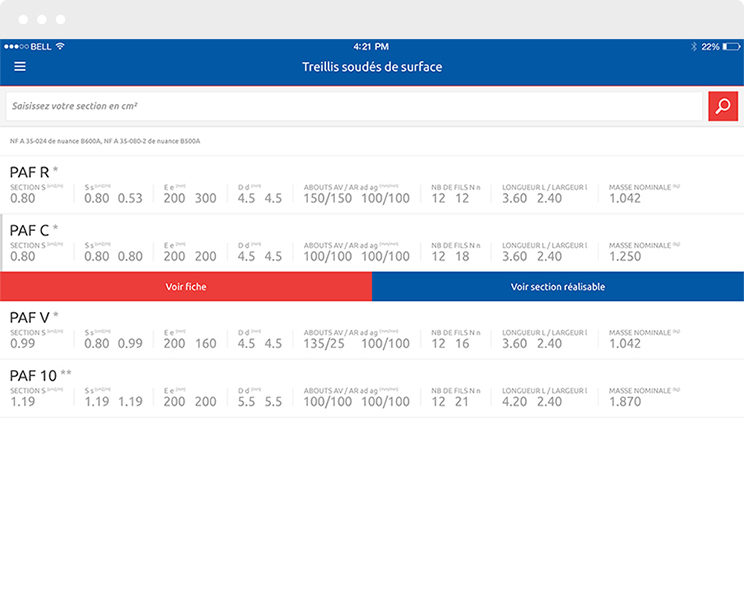
Task: Click Voir fiche button
Action: point(186,286)
